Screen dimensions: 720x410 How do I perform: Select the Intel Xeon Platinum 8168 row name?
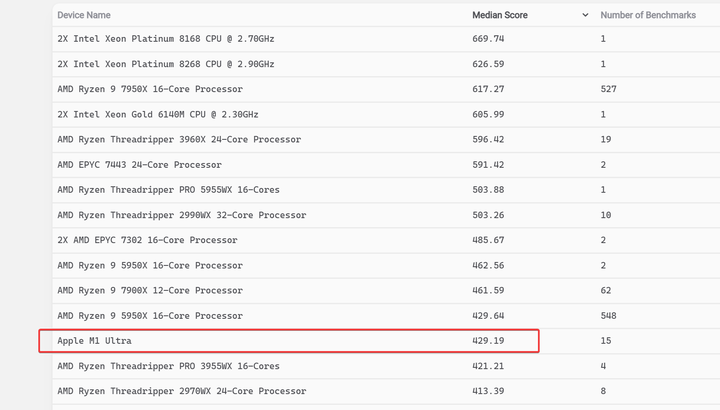pyautogui.click(x=166, y=39)
